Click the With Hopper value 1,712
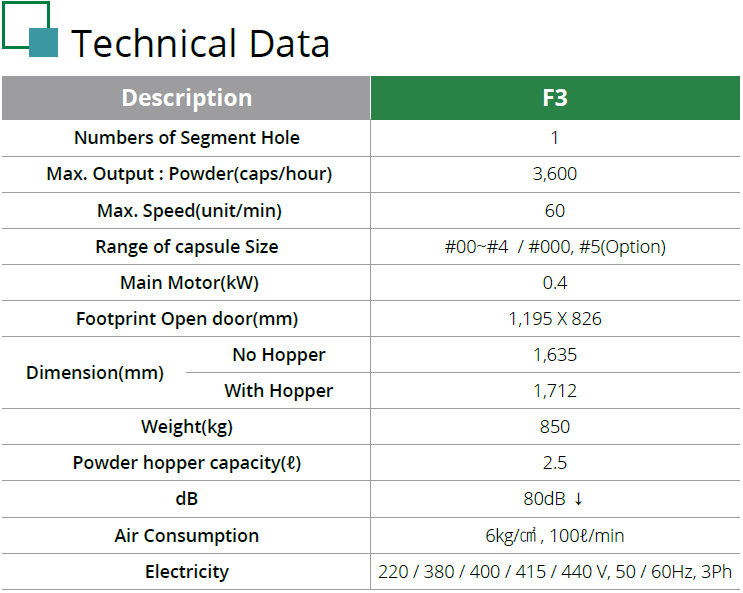 coord(555,391)
